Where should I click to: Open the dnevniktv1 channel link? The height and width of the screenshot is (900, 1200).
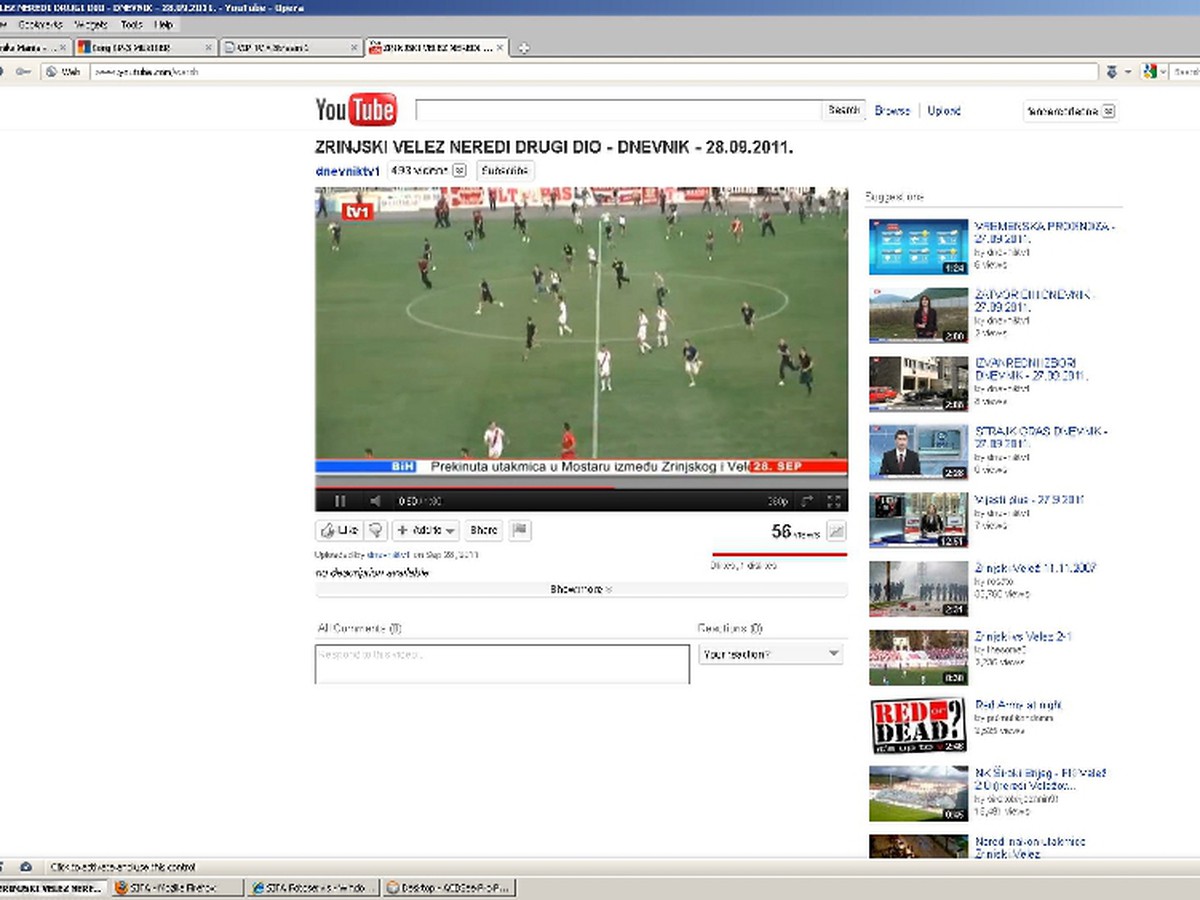(348, 171)
